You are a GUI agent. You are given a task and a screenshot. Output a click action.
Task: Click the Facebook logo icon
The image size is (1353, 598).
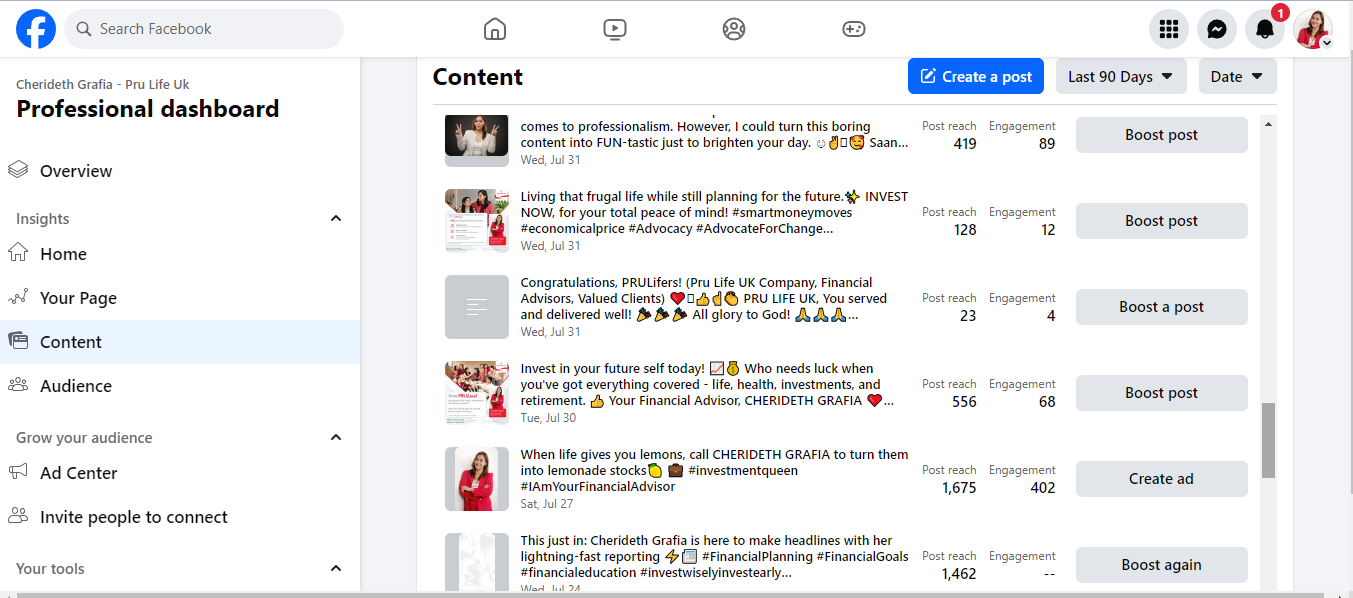click(36, 29)
